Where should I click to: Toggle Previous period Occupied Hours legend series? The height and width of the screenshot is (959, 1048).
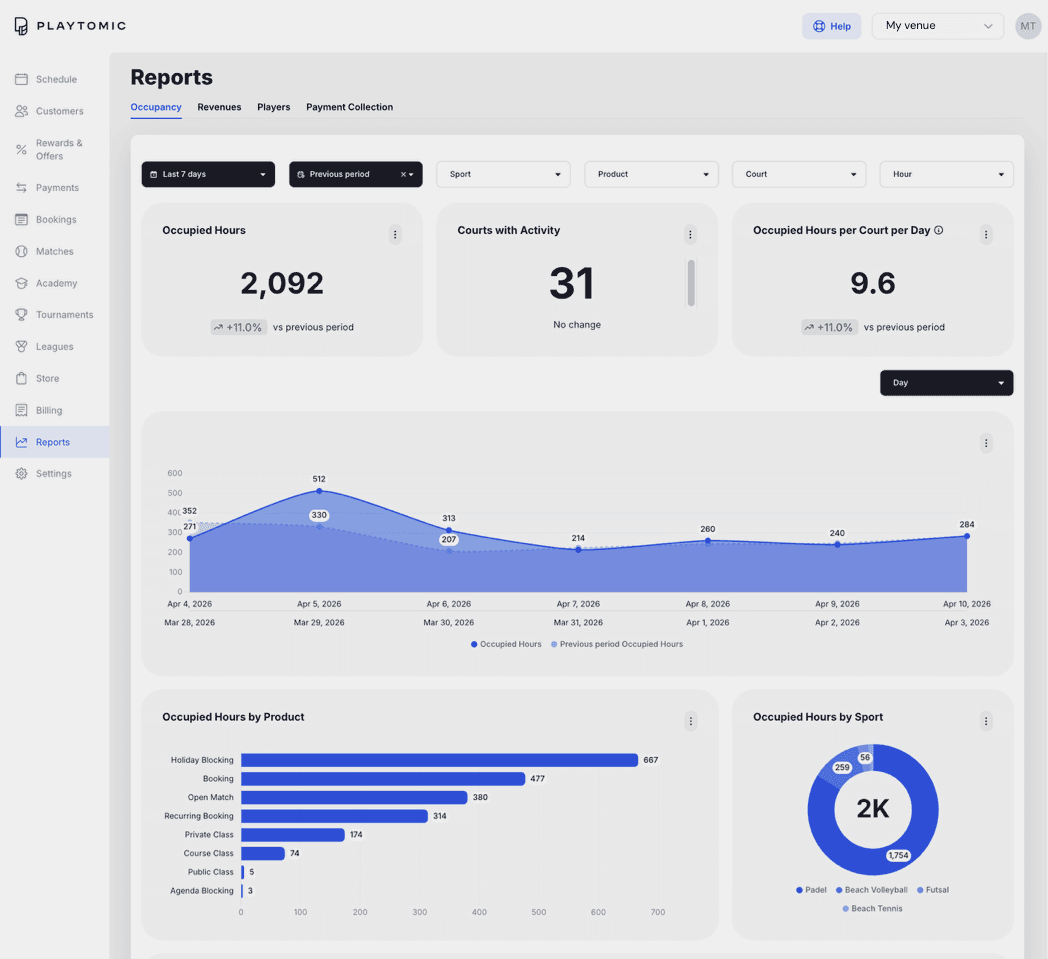[x=617, y=644]
